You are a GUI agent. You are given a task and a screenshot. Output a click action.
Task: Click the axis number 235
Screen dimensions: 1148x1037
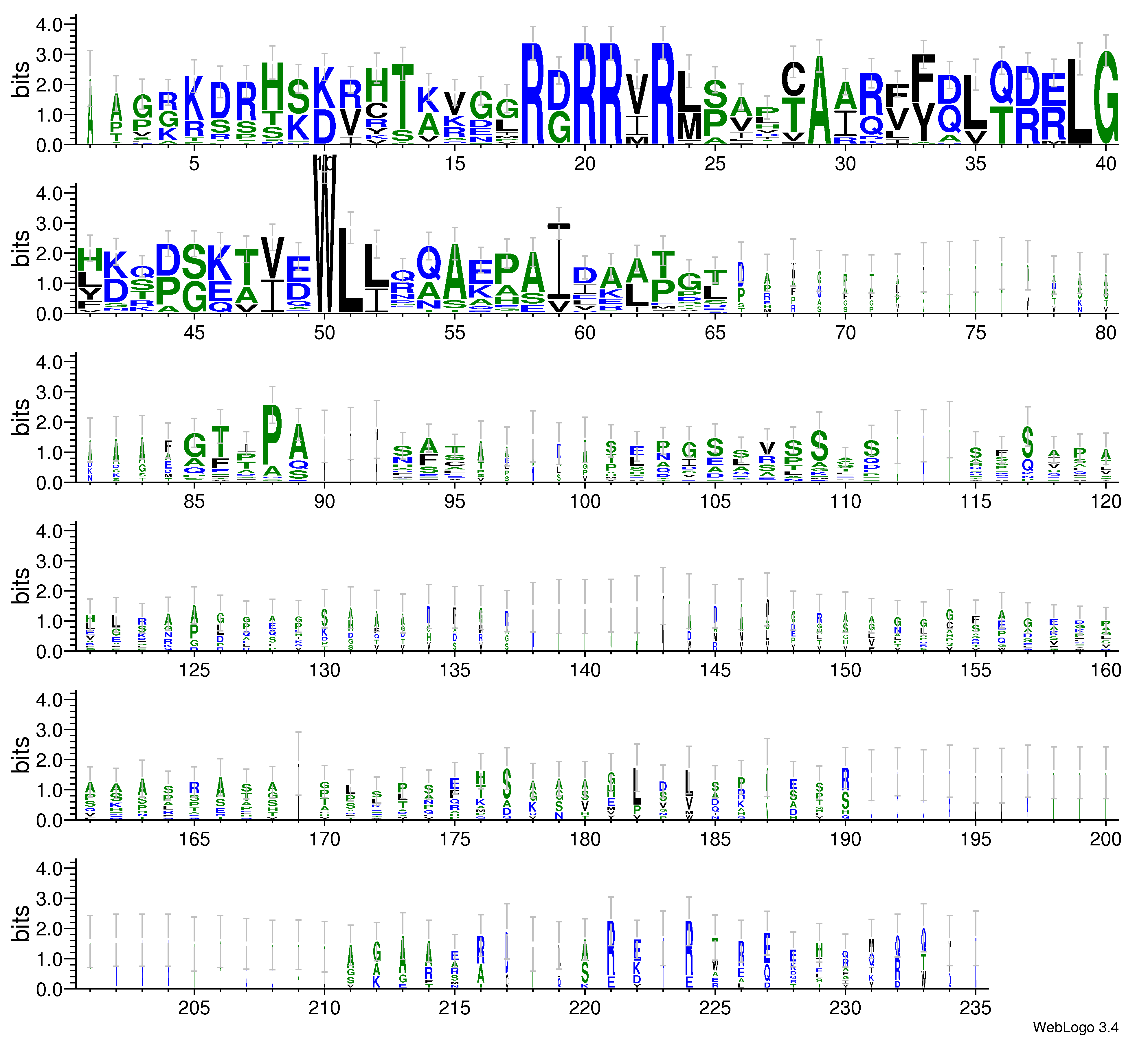[x=975, y=1009]
